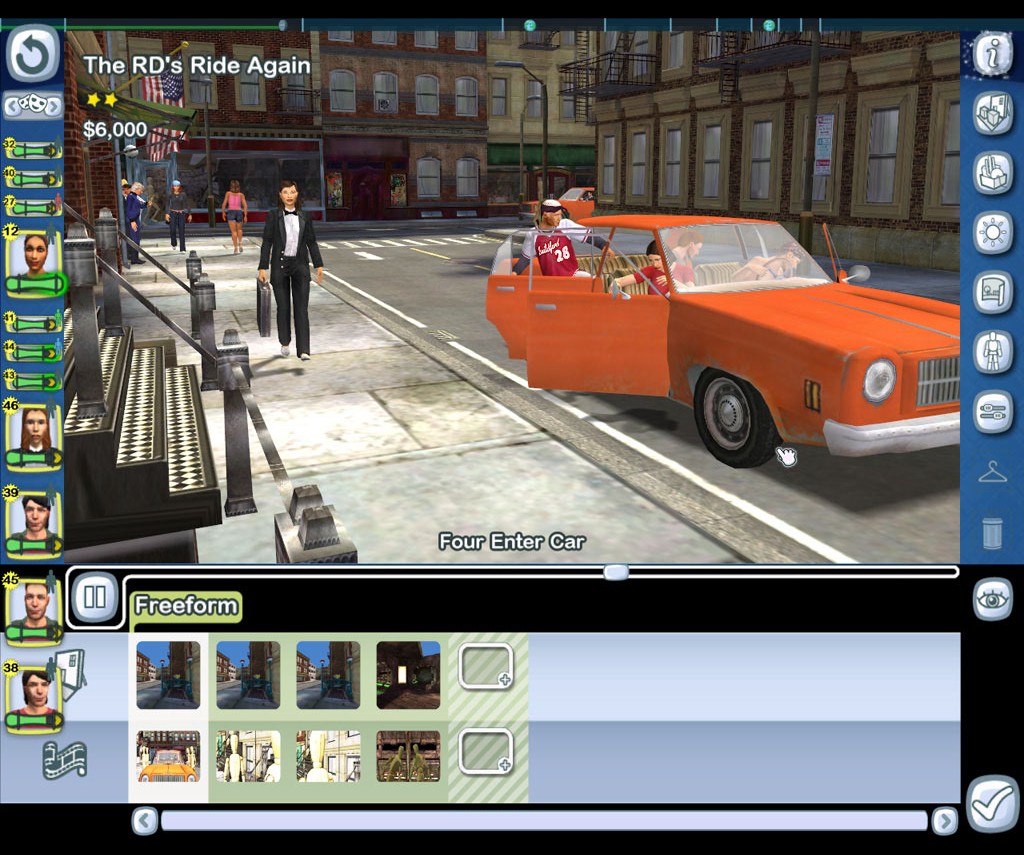This screenshot has width=1024, height=855.
Task: Open the sliders settings icon
Action: (x=992, y=411)
